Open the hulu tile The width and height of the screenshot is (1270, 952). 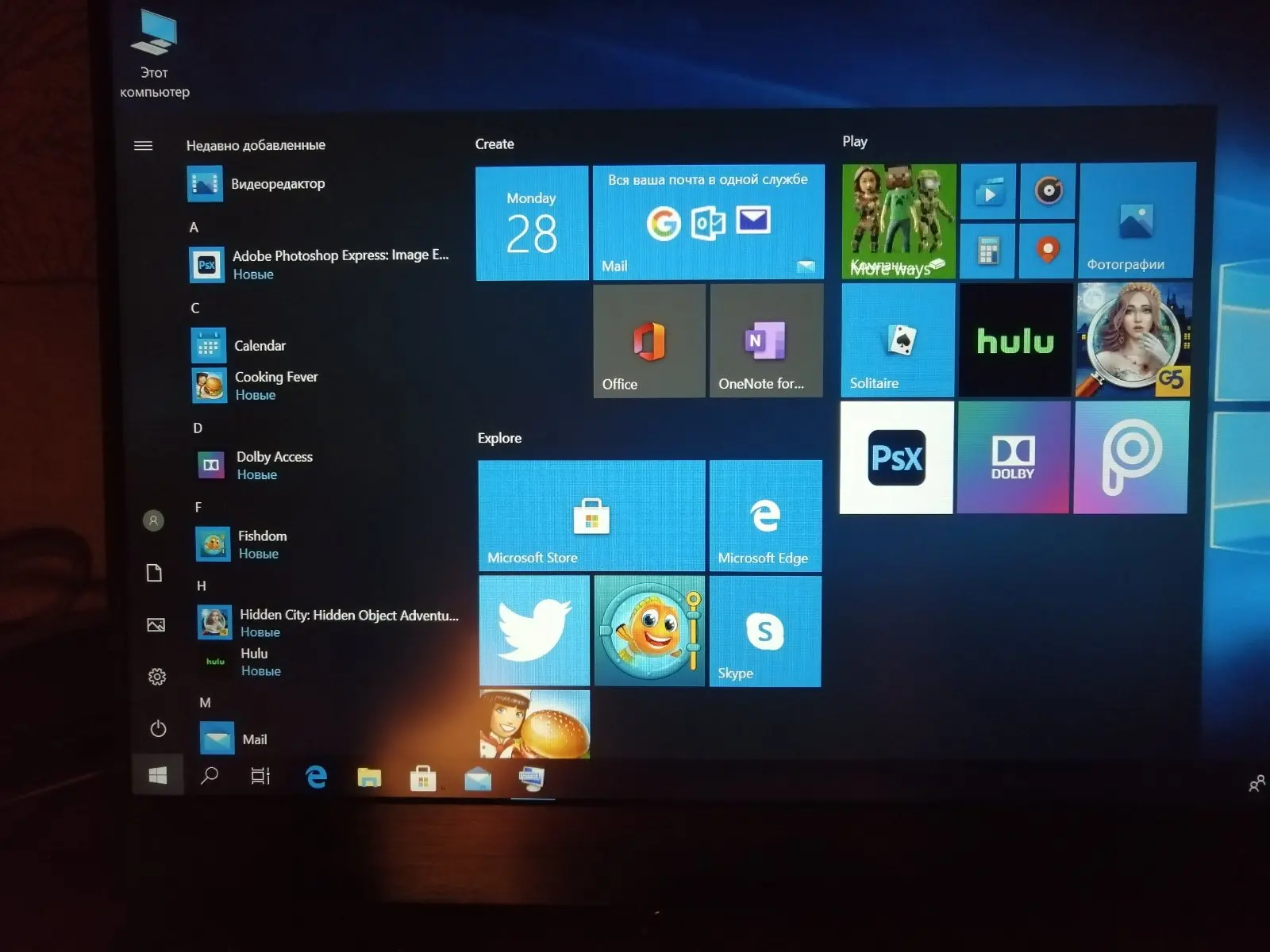1016,340
